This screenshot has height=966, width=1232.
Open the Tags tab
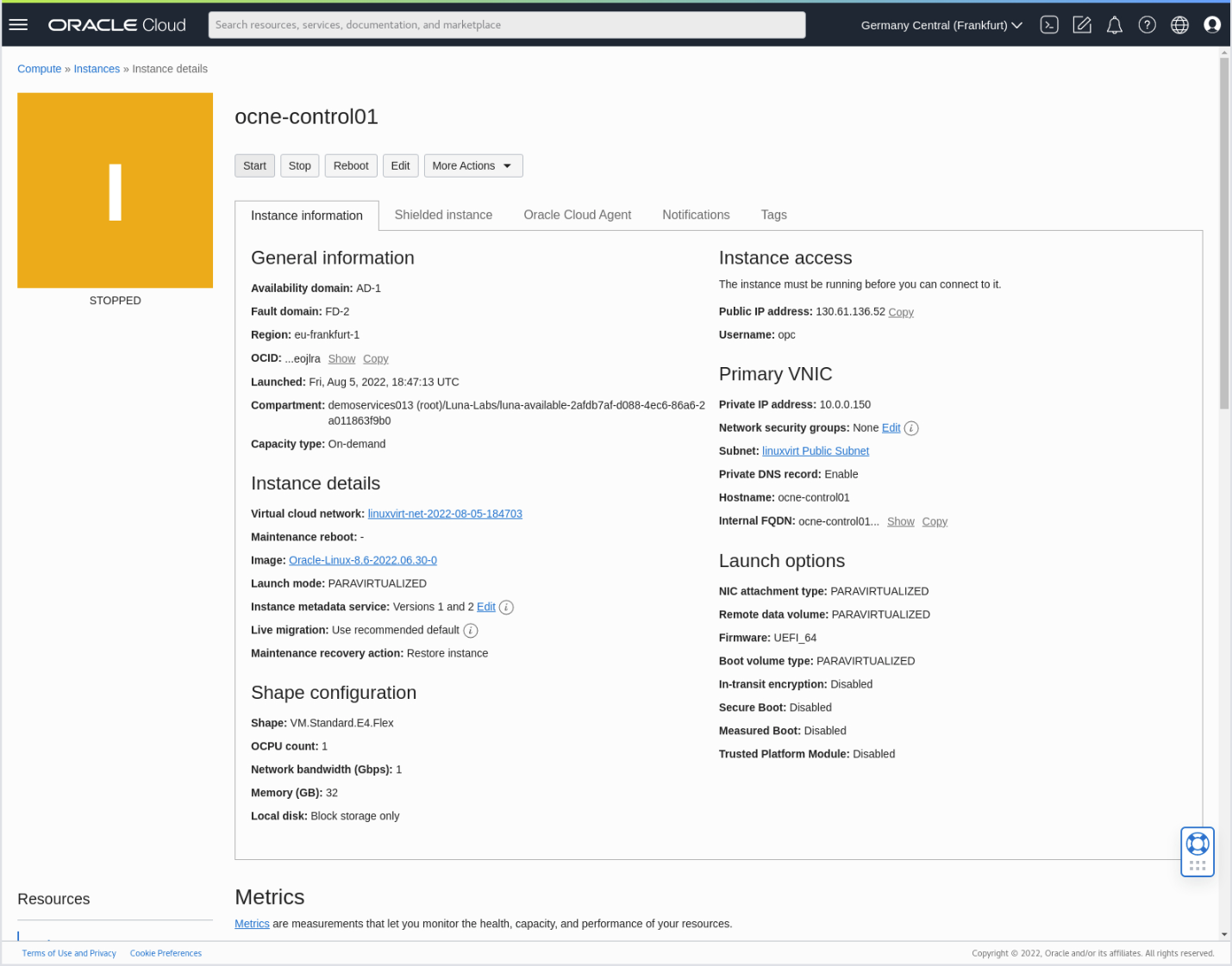pyautogui.click(x=773, y=215)
